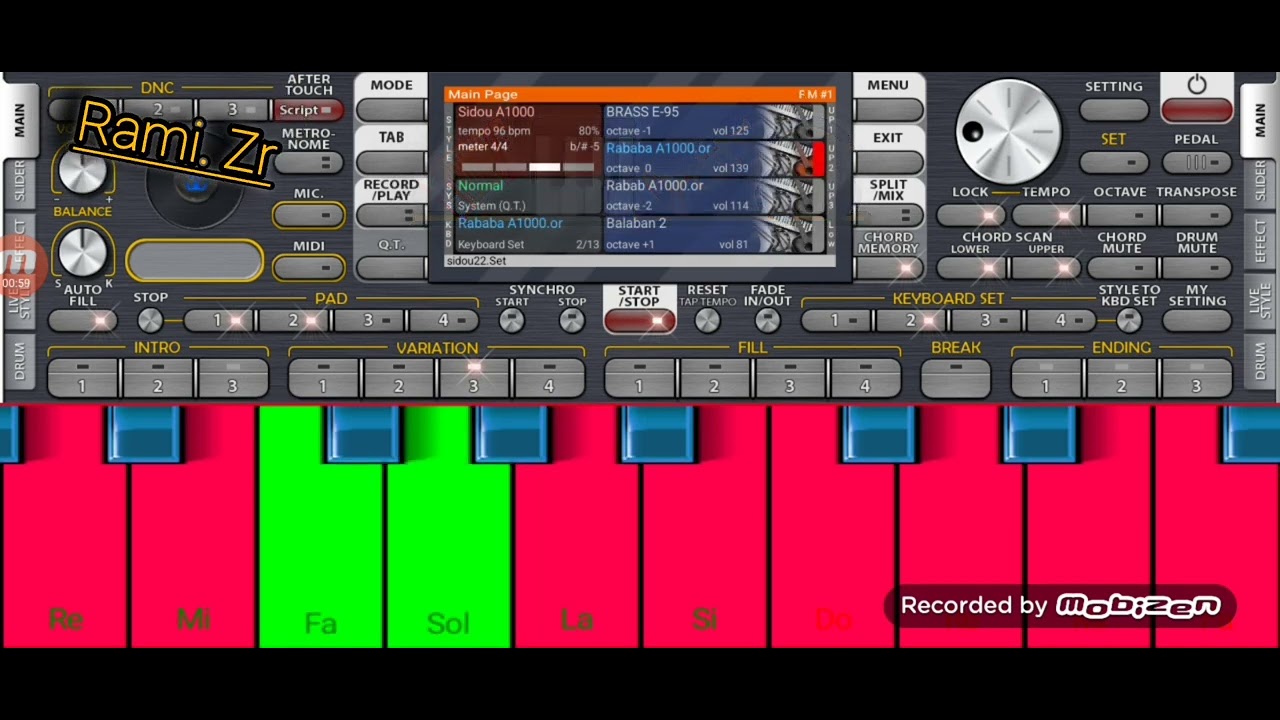Select KEYBOARD SET 4
1280x720 pixels.
[1061, 320]
